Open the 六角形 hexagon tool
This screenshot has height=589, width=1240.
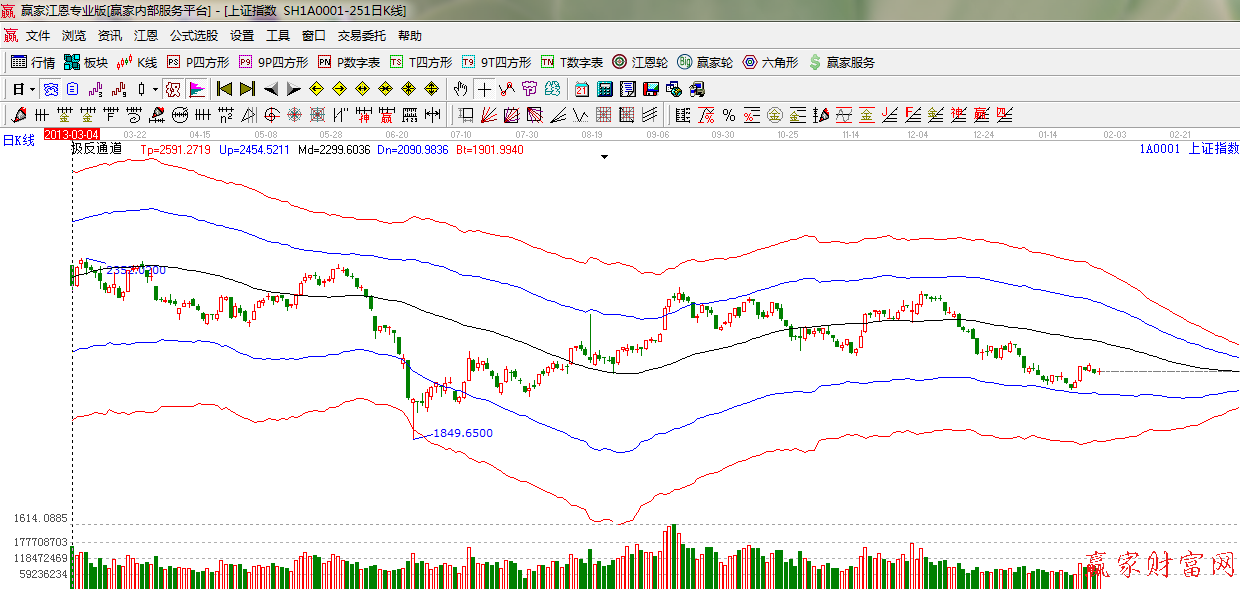click(x=770, y=62)
